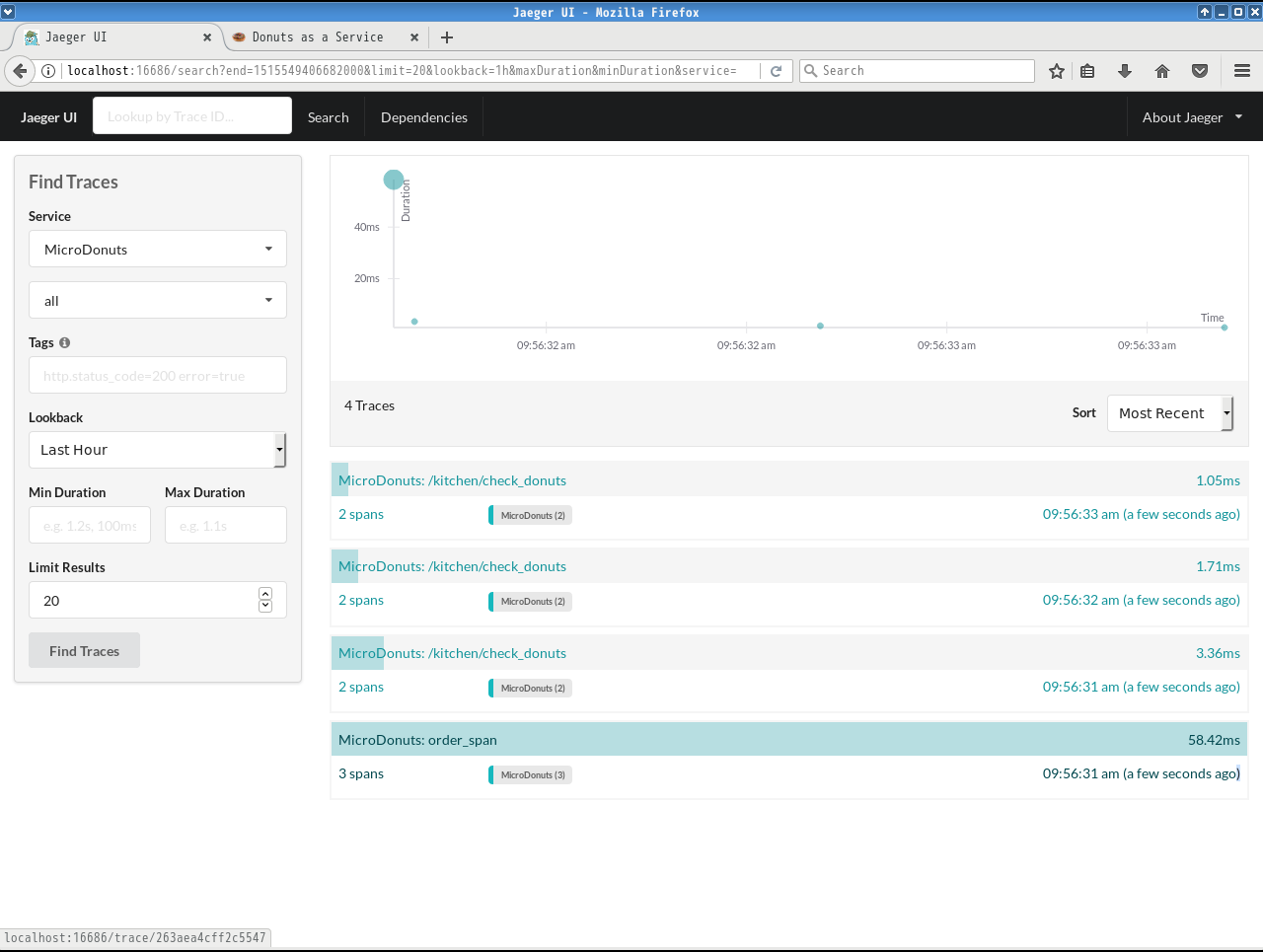Click the Pocket save icon
Image resolution: width=1263 pixels, height=952 pixels.
click(x=1200, y=71)
